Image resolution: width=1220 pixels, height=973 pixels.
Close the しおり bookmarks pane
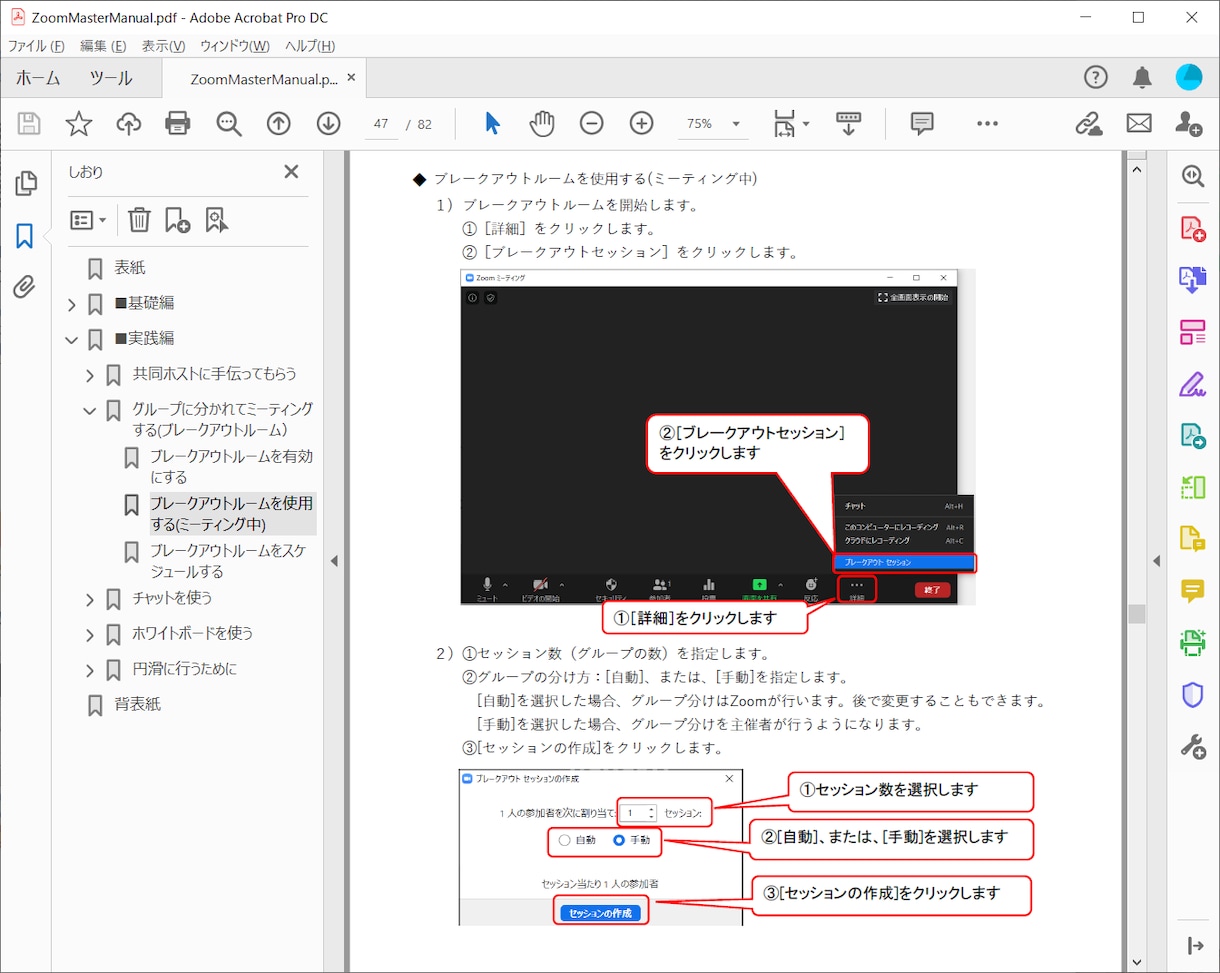(291, 171)
